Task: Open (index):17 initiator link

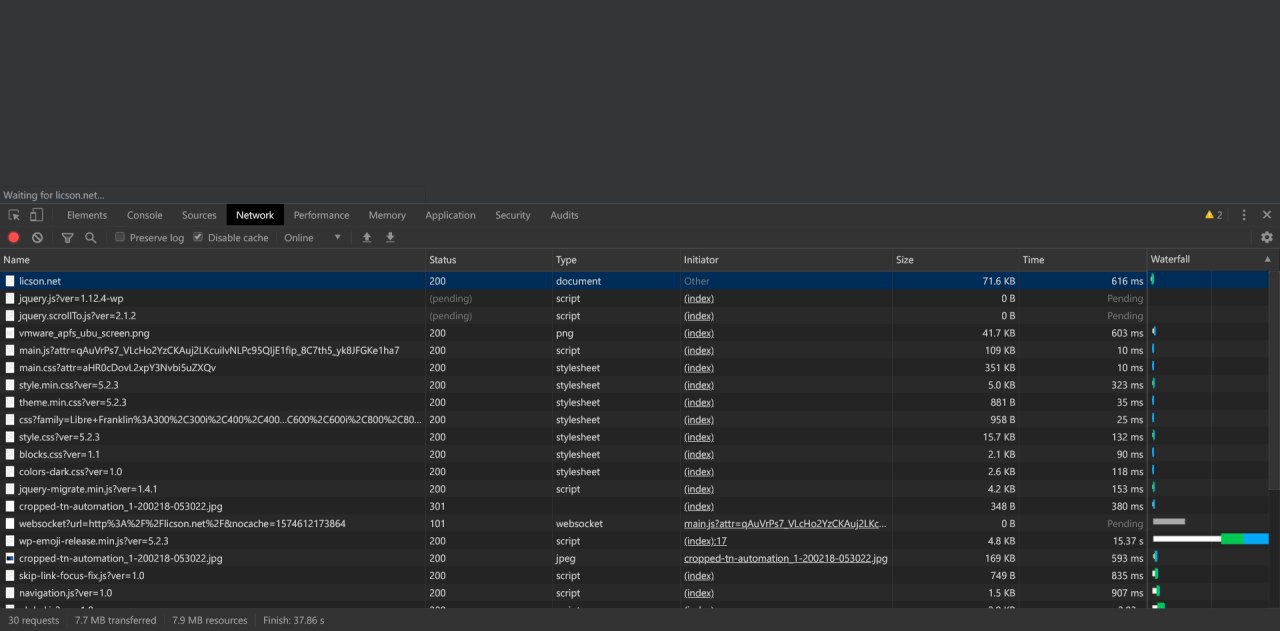Action: click(x=705, y=541)
